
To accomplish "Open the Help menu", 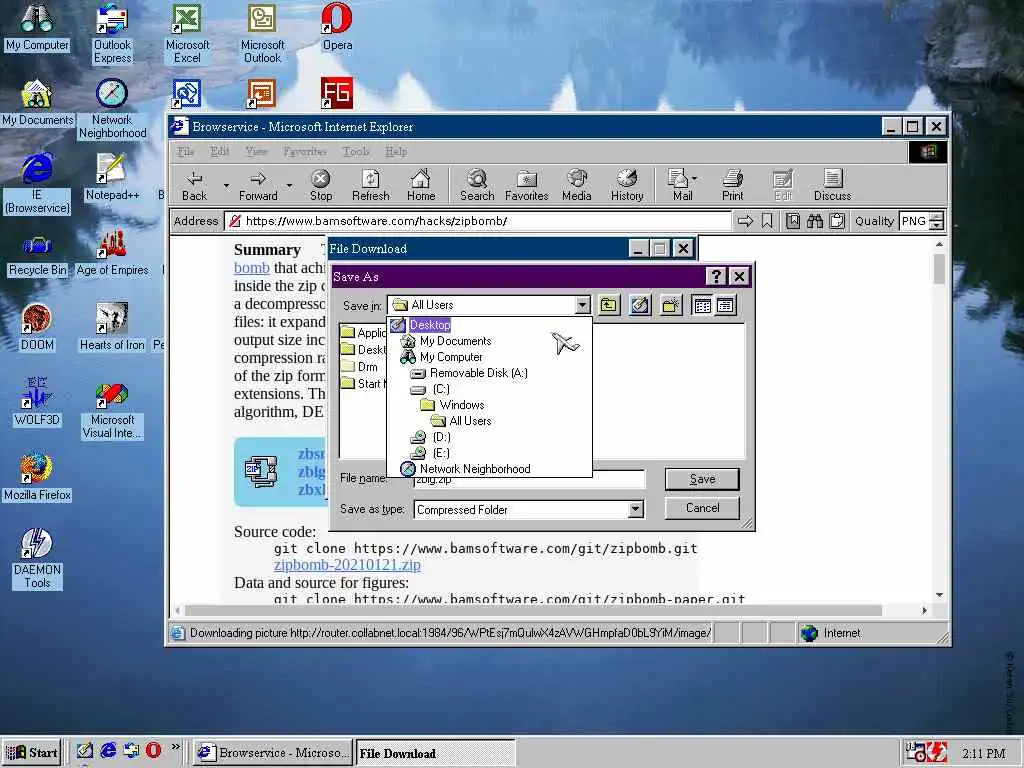I will click(396, 152).
